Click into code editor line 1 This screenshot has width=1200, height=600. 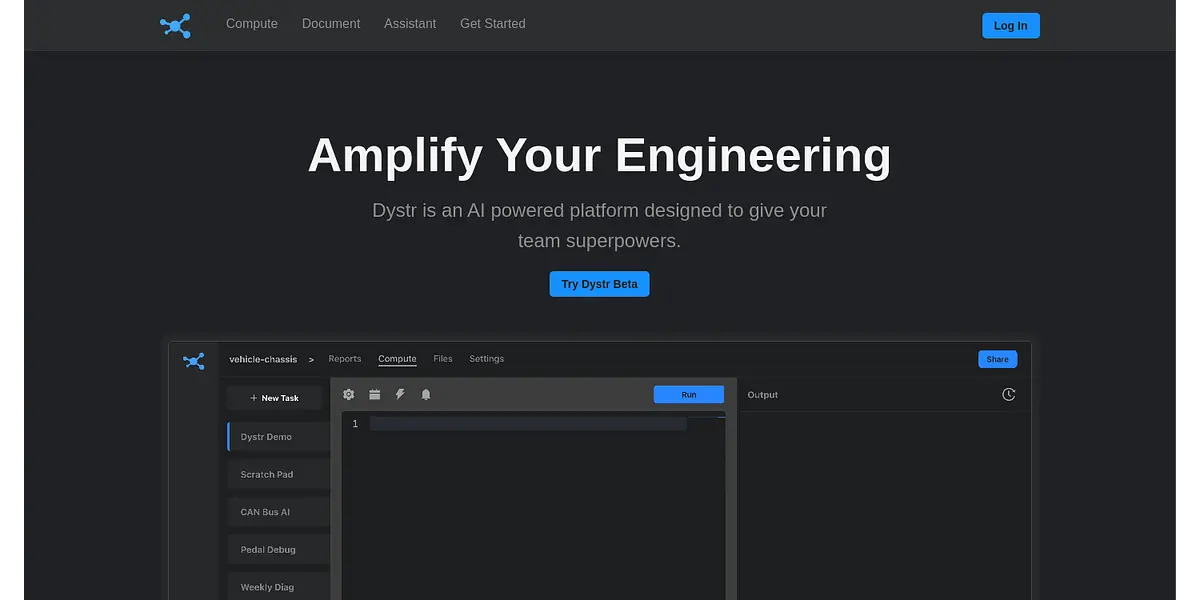coord(528,424)
